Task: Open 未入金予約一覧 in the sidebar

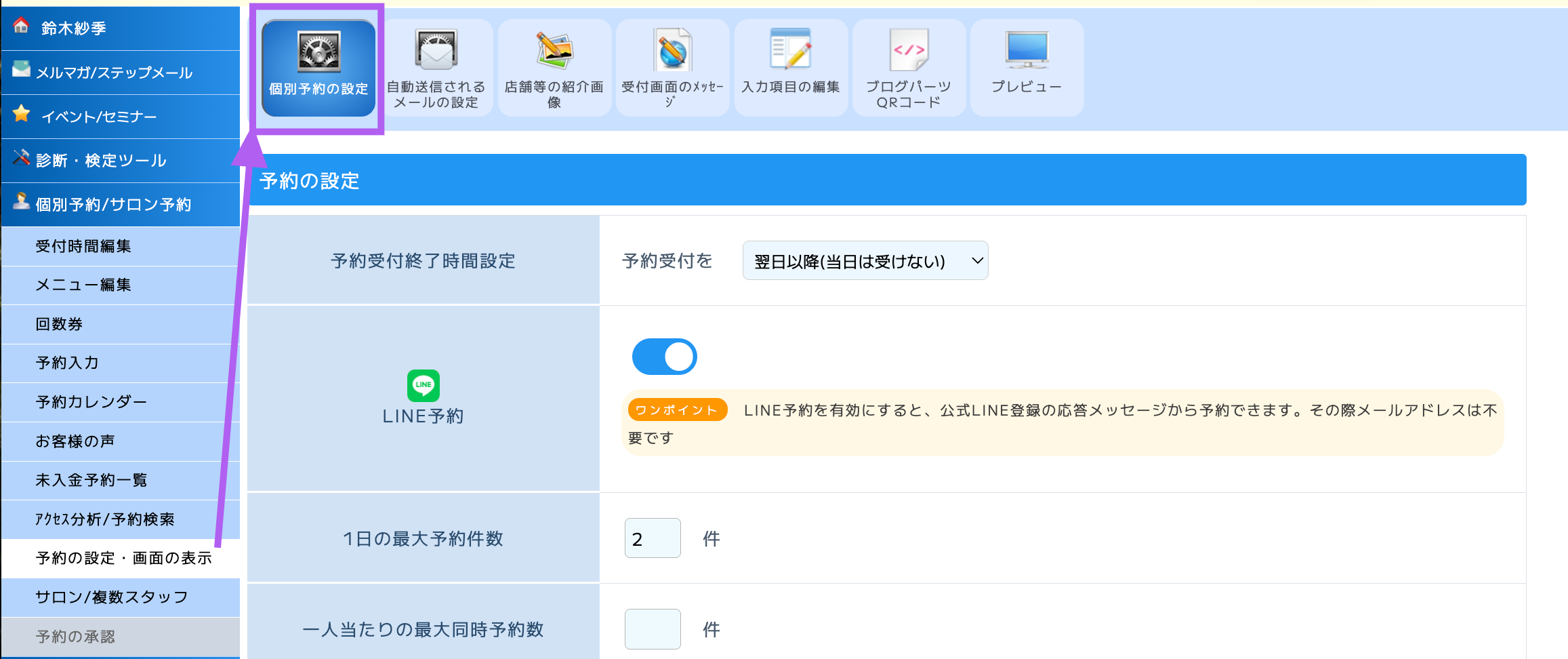Action: click(91, 480)
